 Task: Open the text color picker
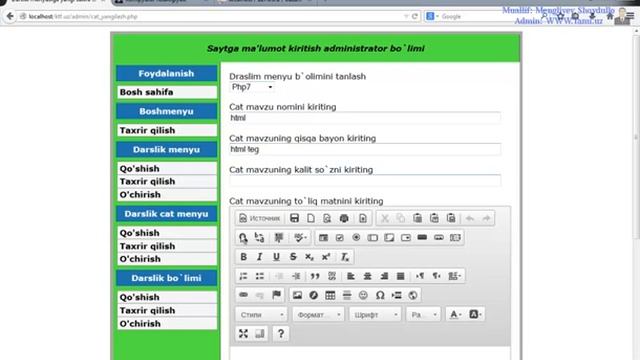pyautogui.click(x=456, y=315)
